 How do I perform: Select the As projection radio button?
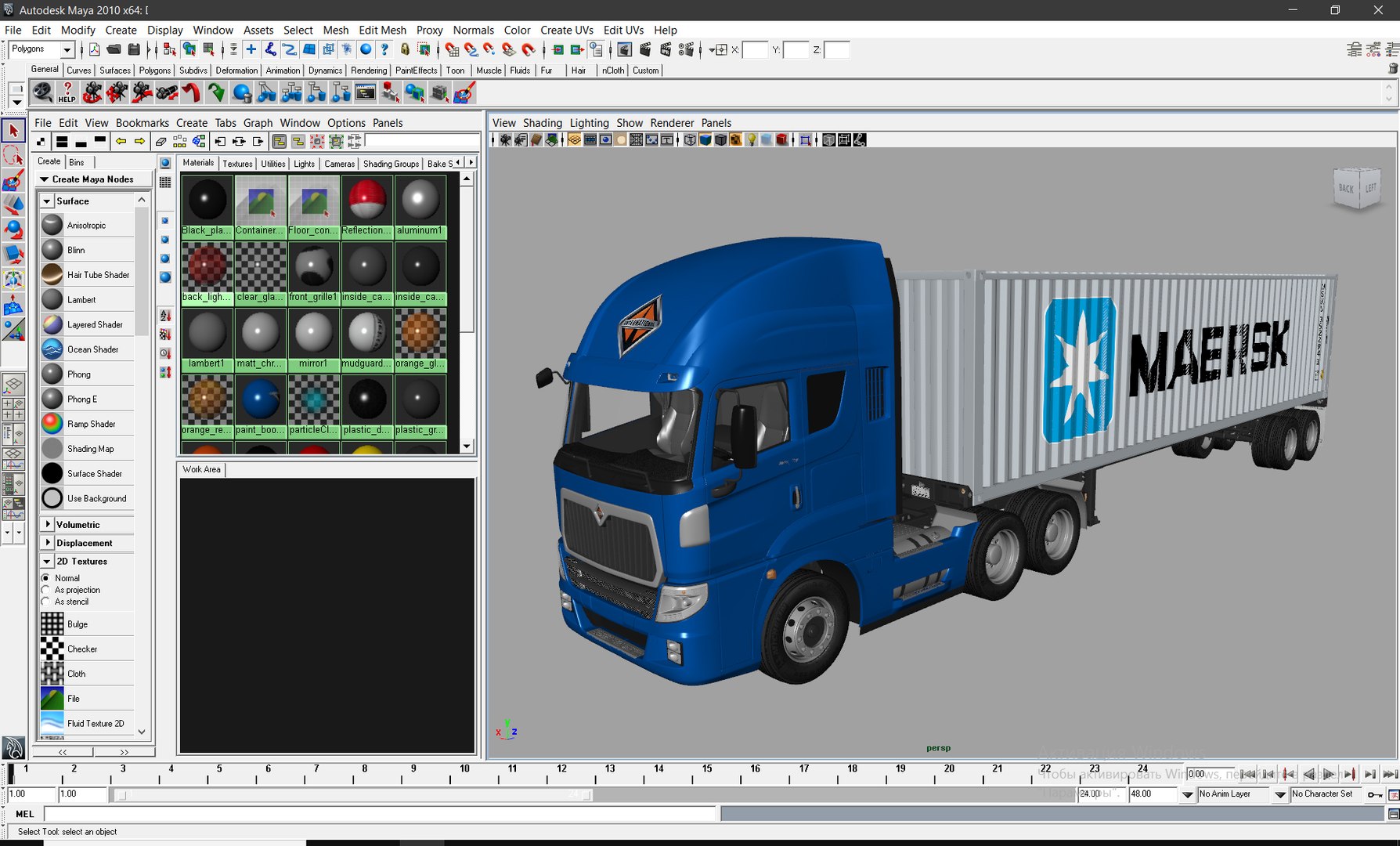[x=46, y=590]
